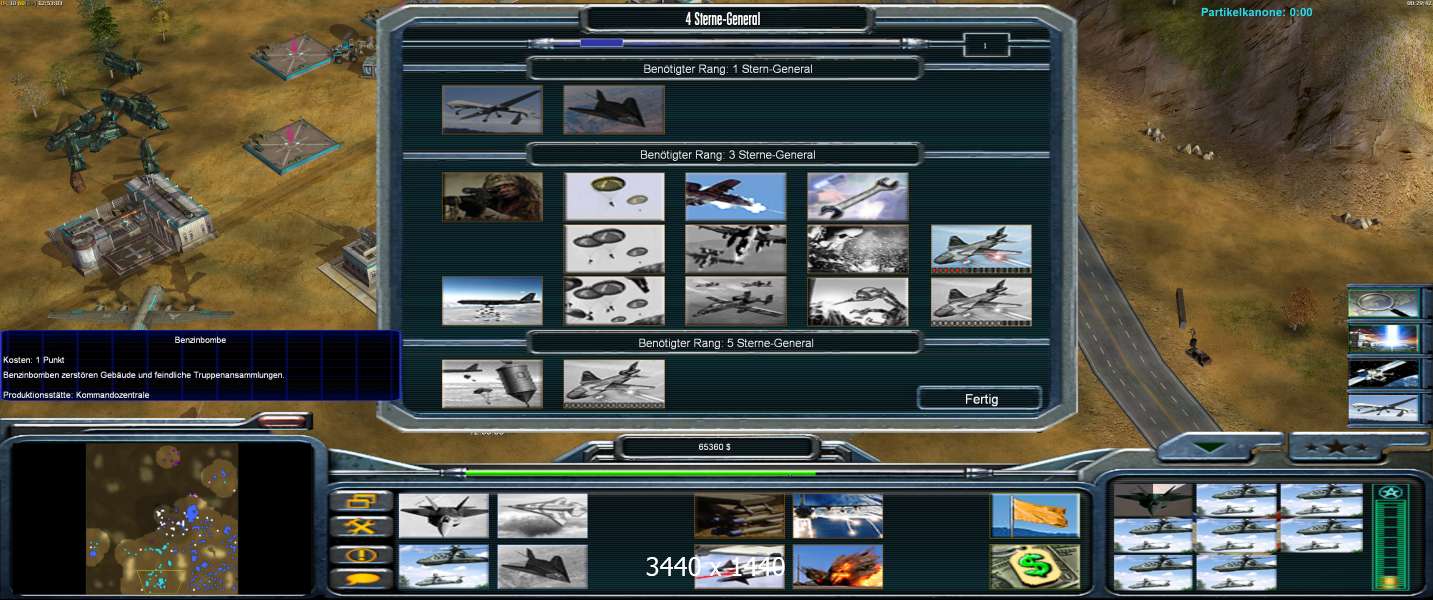The image size is (1433, 600).
Task: Click the general experience progress bar
Action: (x=726, y=43)
